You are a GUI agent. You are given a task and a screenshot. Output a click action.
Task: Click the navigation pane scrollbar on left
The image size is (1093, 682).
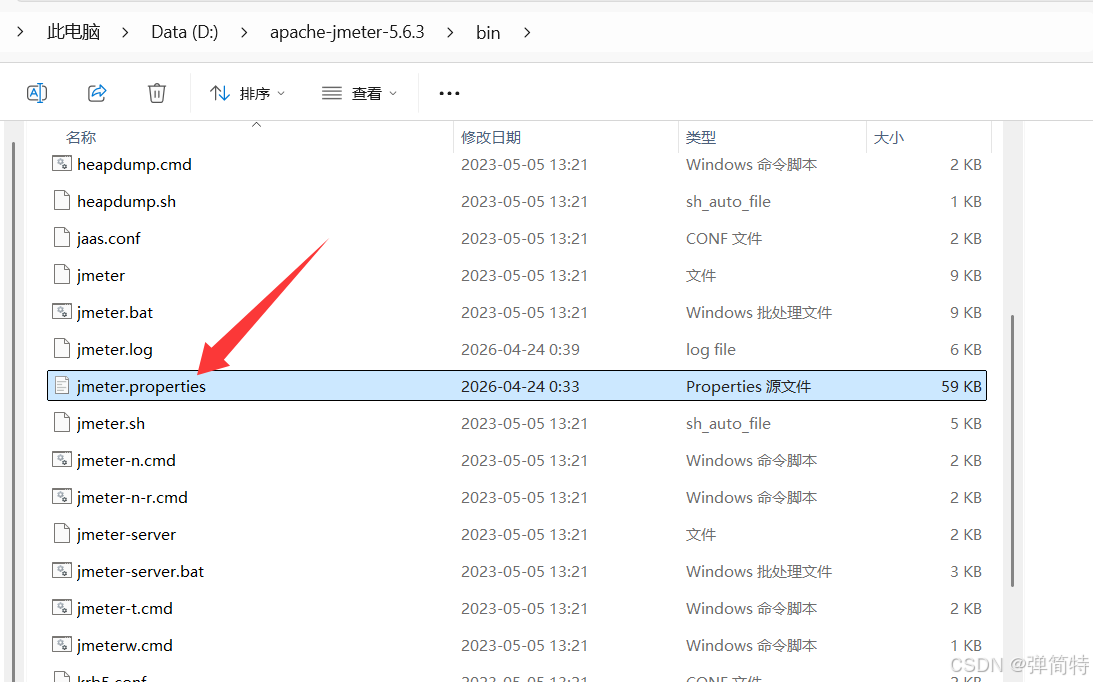pyautogui.click(x=13, y=409)
